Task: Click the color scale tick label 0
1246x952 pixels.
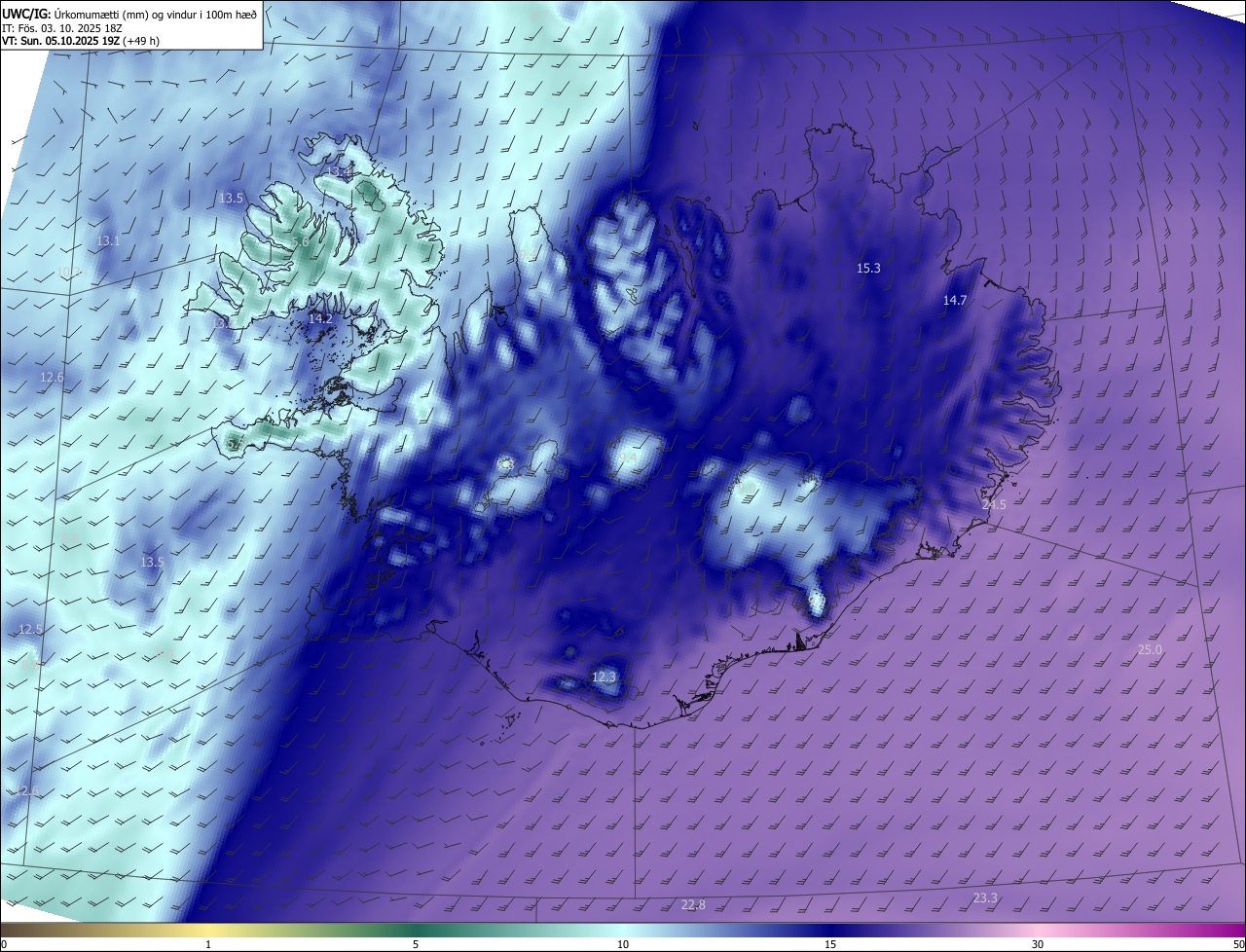Action: tap(4, 944)
